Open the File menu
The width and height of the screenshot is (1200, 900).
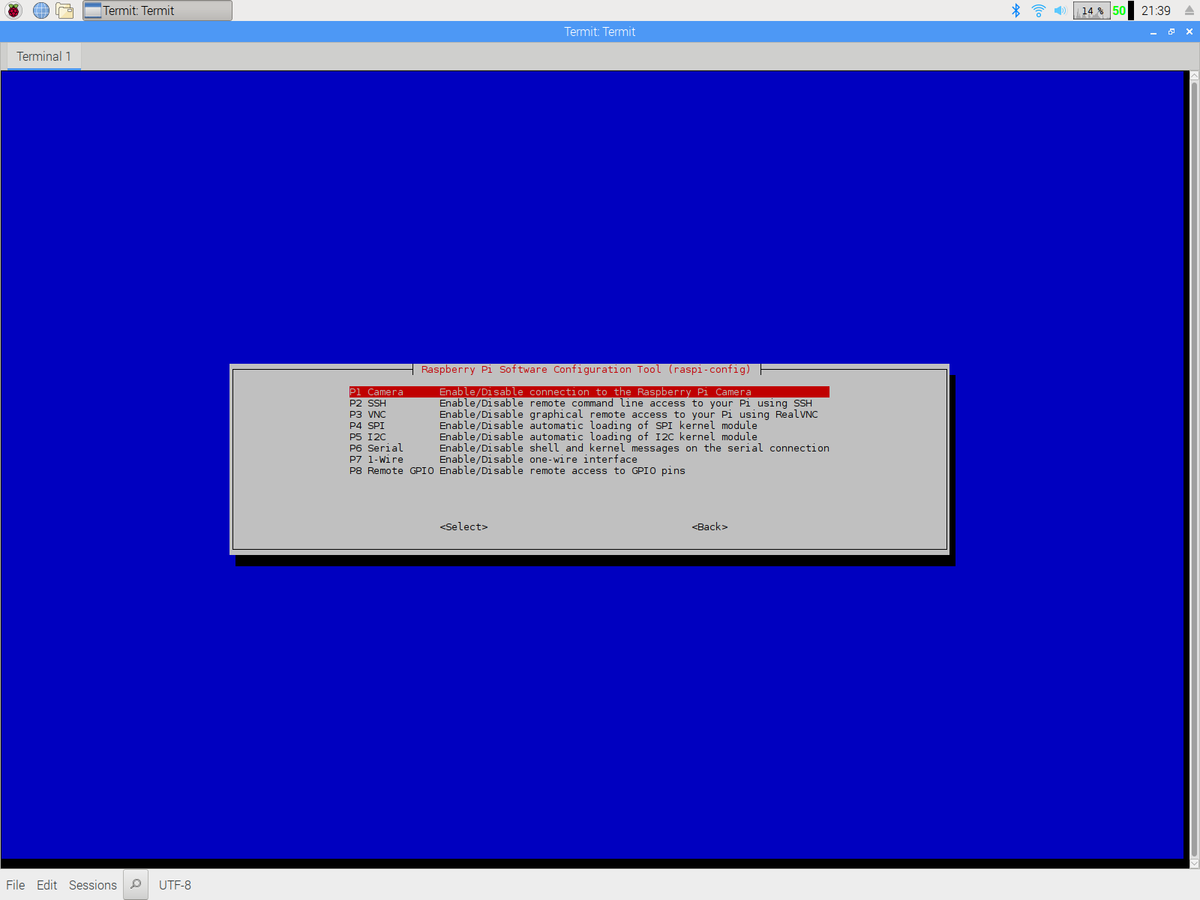coord(16,885)
